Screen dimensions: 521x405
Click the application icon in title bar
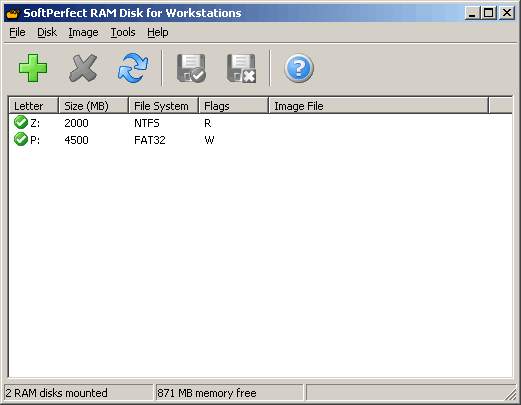pyautogui.click(x=13, y=13)
